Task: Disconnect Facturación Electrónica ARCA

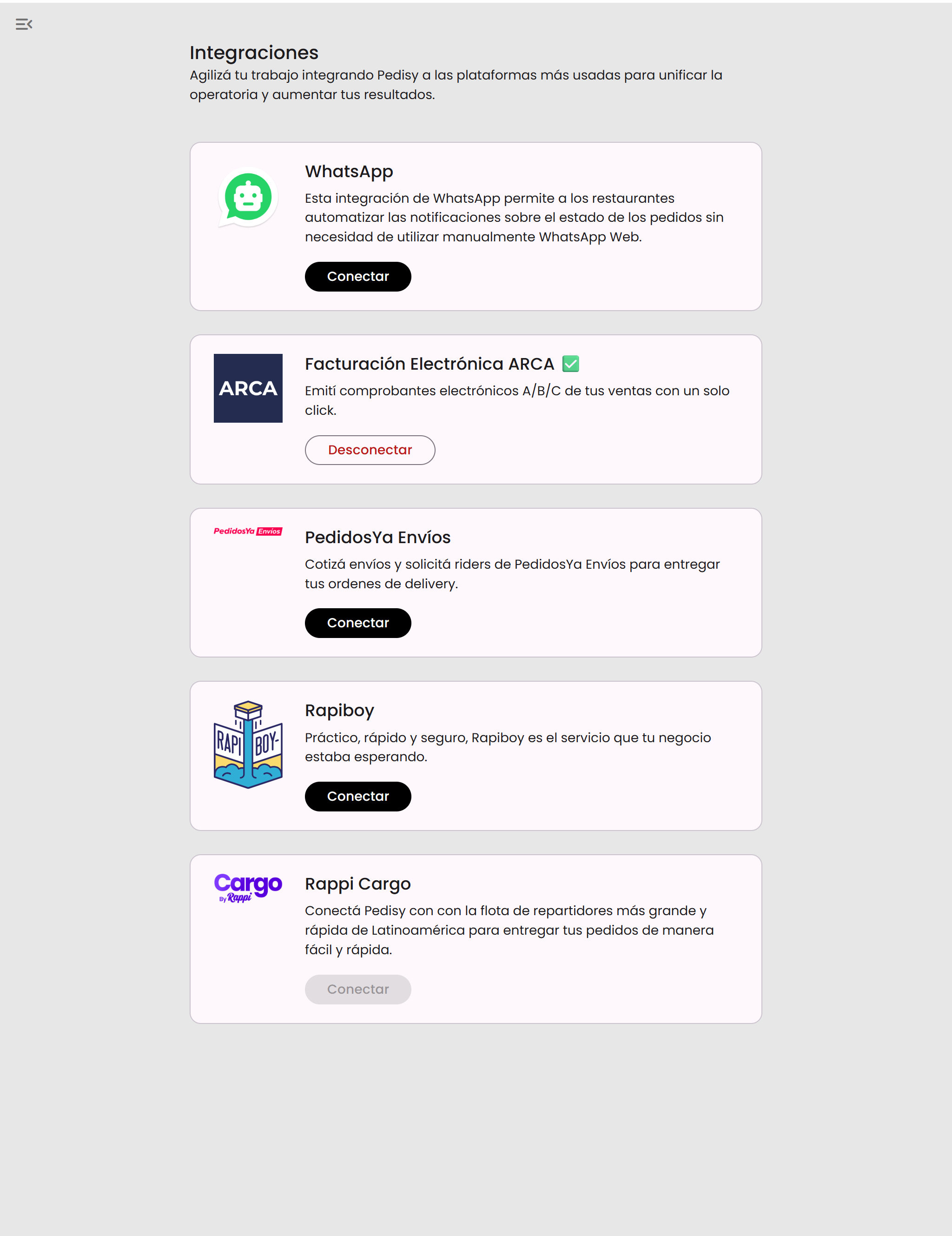Action: coord(370,450)
